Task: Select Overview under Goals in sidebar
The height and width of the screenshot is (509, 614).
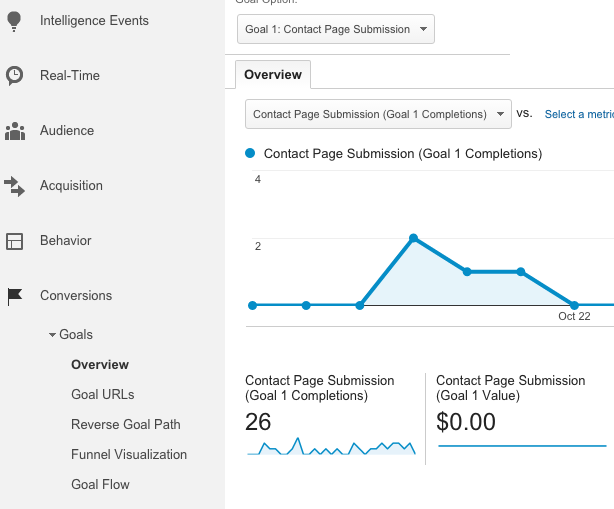Action: pyautogui.click(x=99, y=365)
